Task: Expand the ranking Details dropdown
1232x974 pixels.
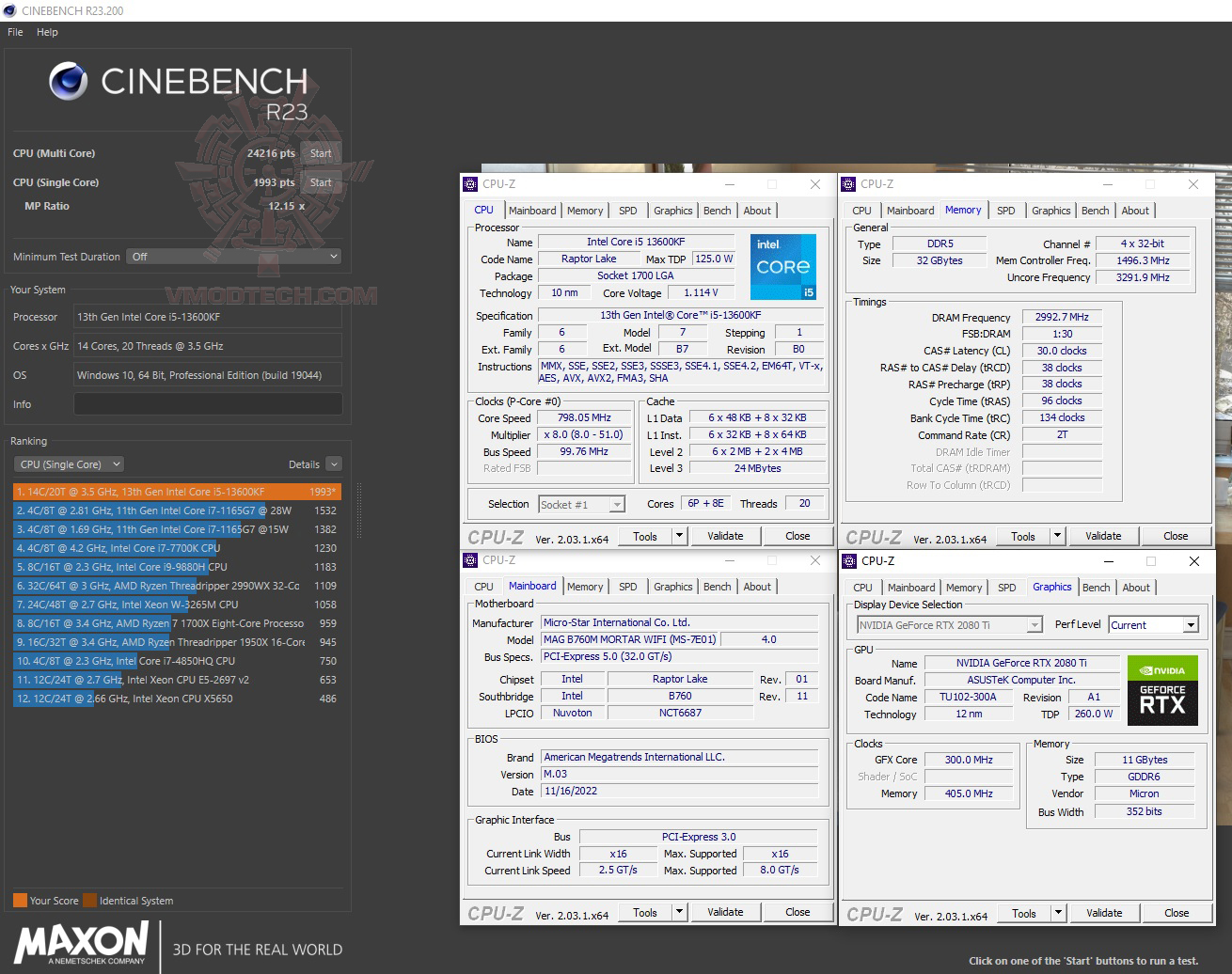Action: click(334, 464)
